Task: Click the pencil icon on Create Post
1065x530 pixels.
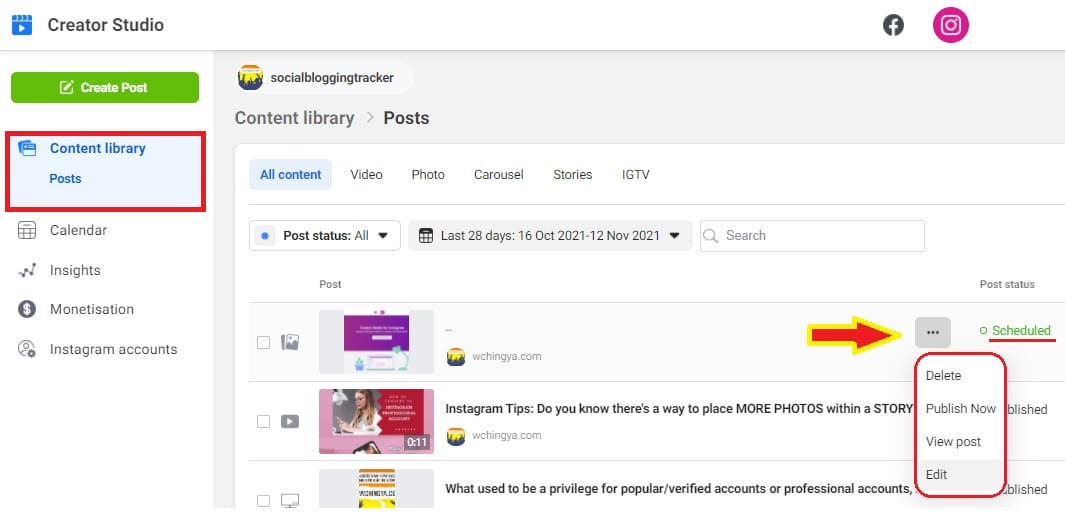Action: [67, 88]
